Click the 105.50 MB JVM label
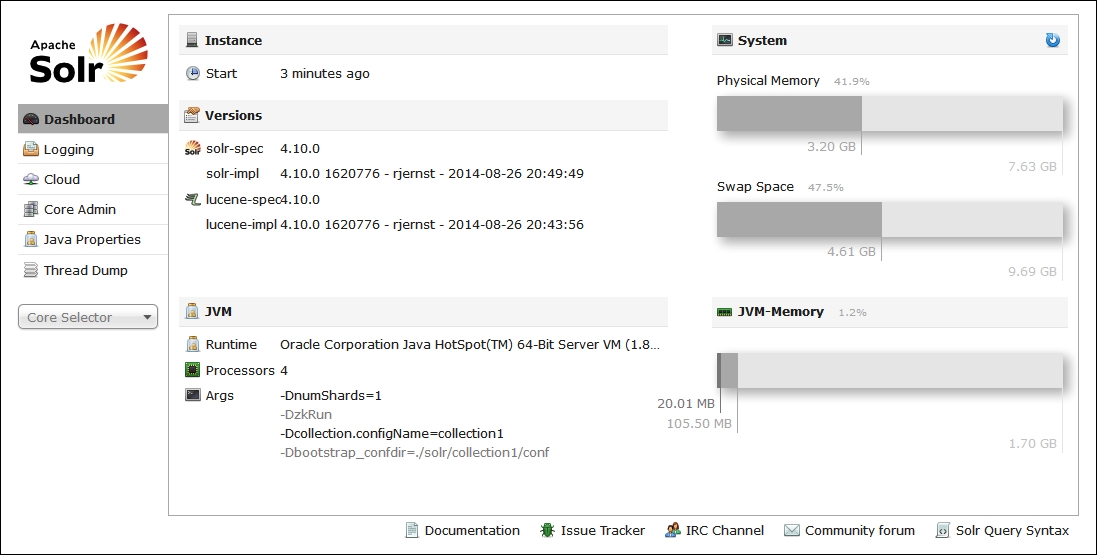This screenshot has height=555, width=1097. tap(699, 423)
